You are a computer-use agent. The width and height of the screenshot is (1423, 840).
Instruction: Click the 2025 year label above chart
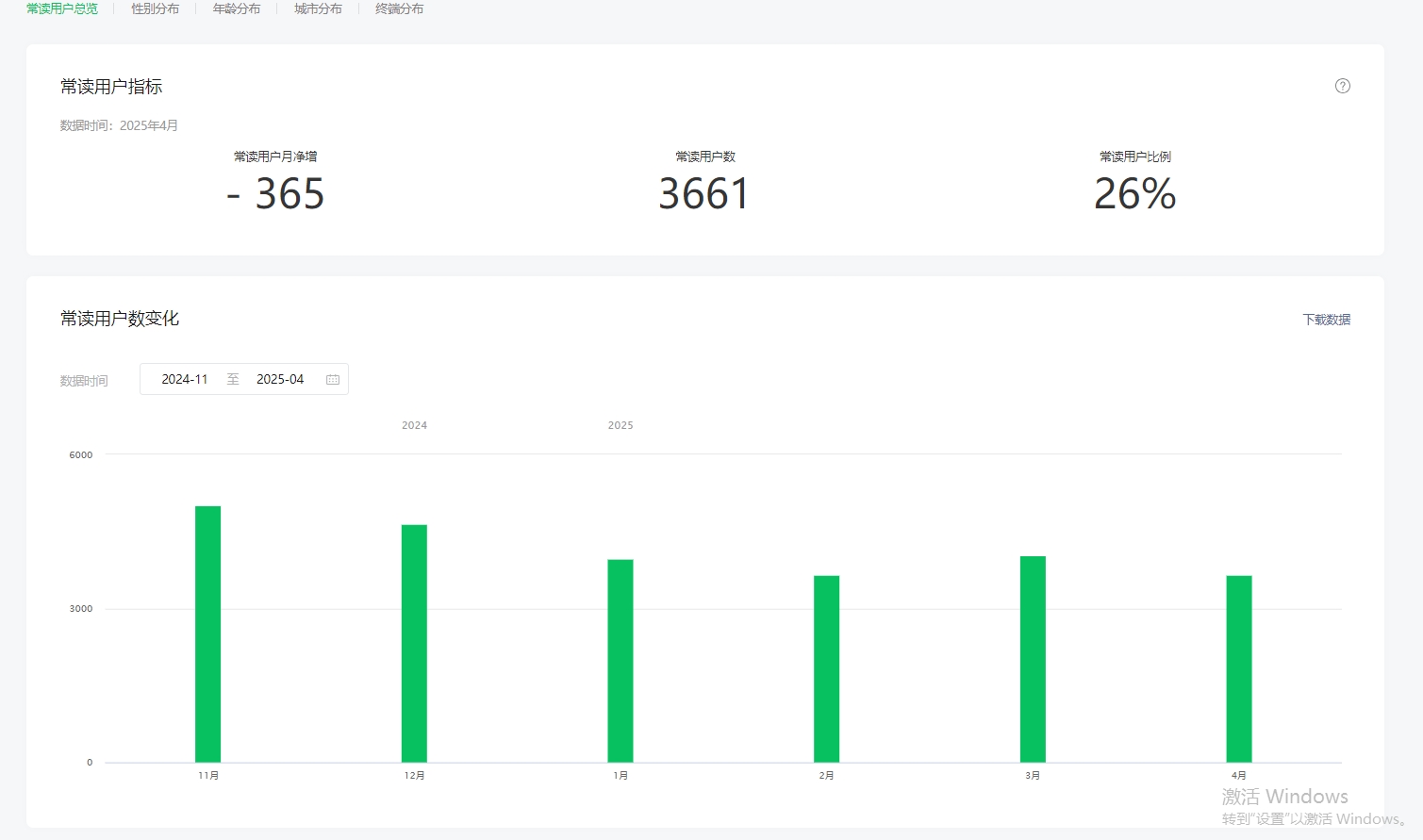(620, 425)
